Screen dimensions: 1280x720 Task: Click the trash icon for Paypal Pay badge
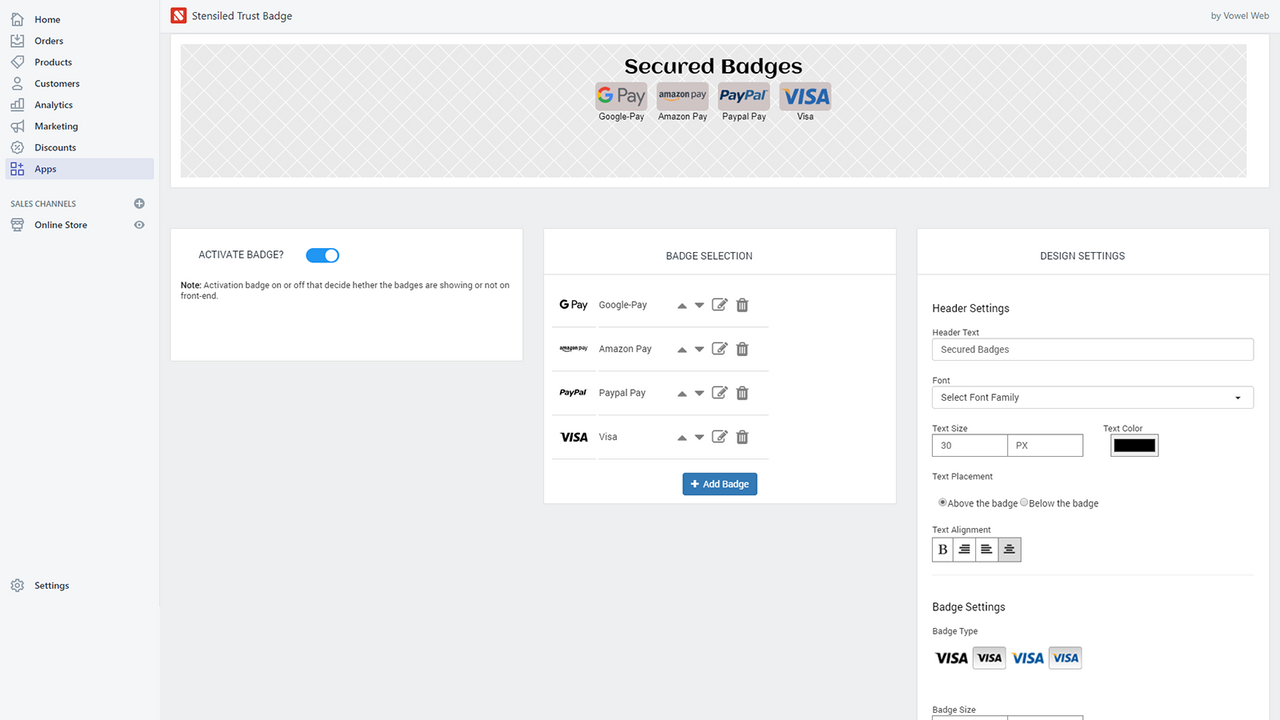[x=742, y=392]
